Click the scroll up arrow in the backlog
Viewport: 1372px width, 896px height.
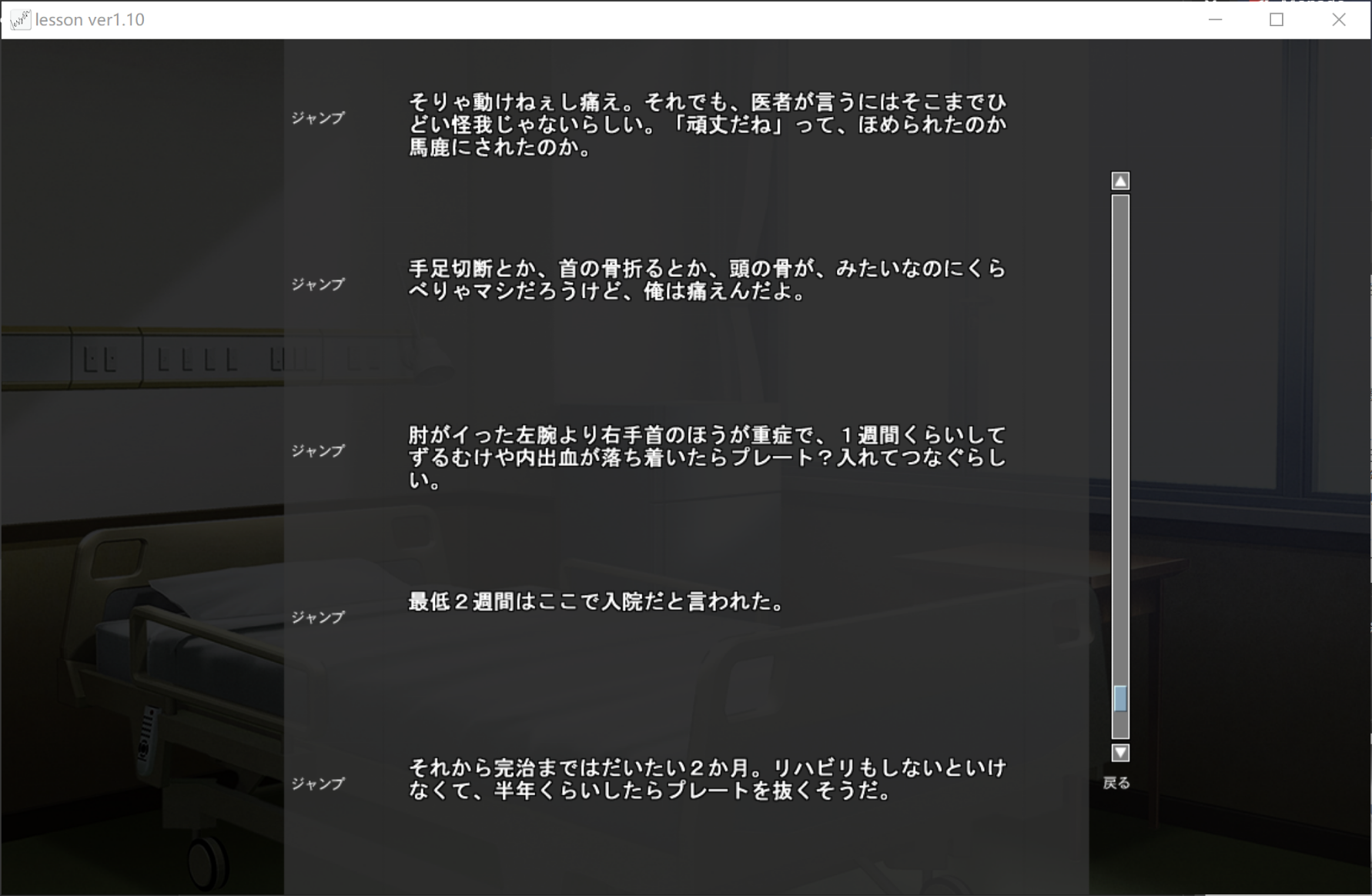(1120, 181)
